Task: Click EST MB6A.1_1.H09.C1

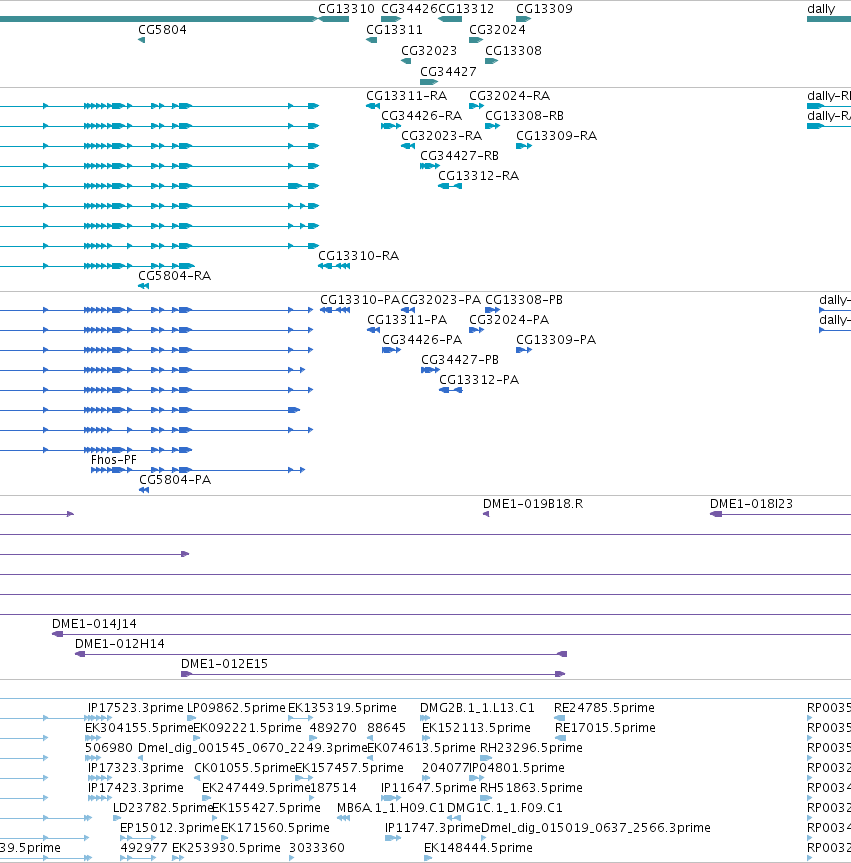Action: click(390, 808)
